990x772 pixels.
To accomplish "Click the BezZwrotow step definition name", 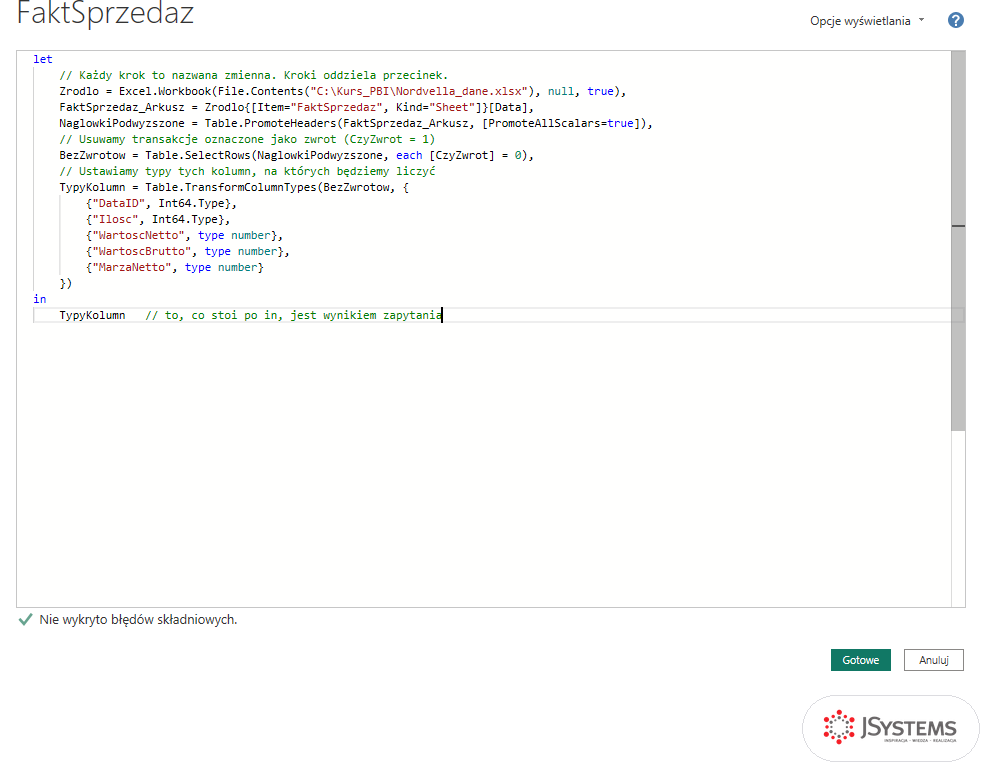I will coord(92,155).
